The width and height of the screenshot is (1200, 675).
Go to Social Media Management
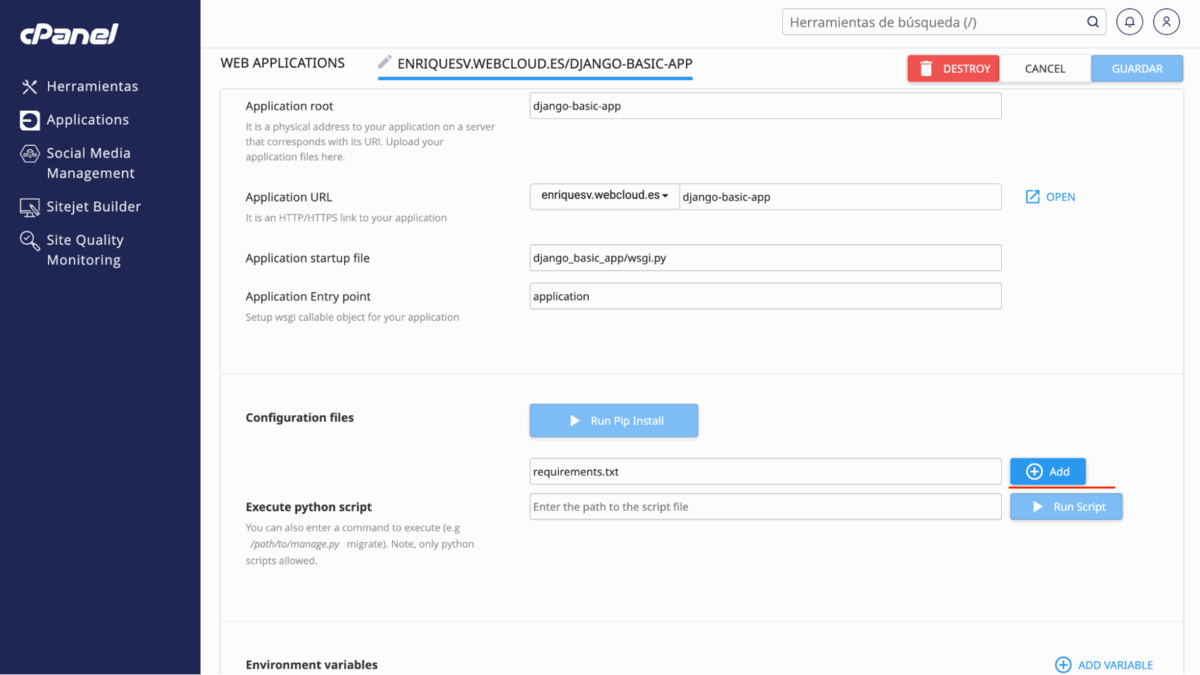point(90,163)
